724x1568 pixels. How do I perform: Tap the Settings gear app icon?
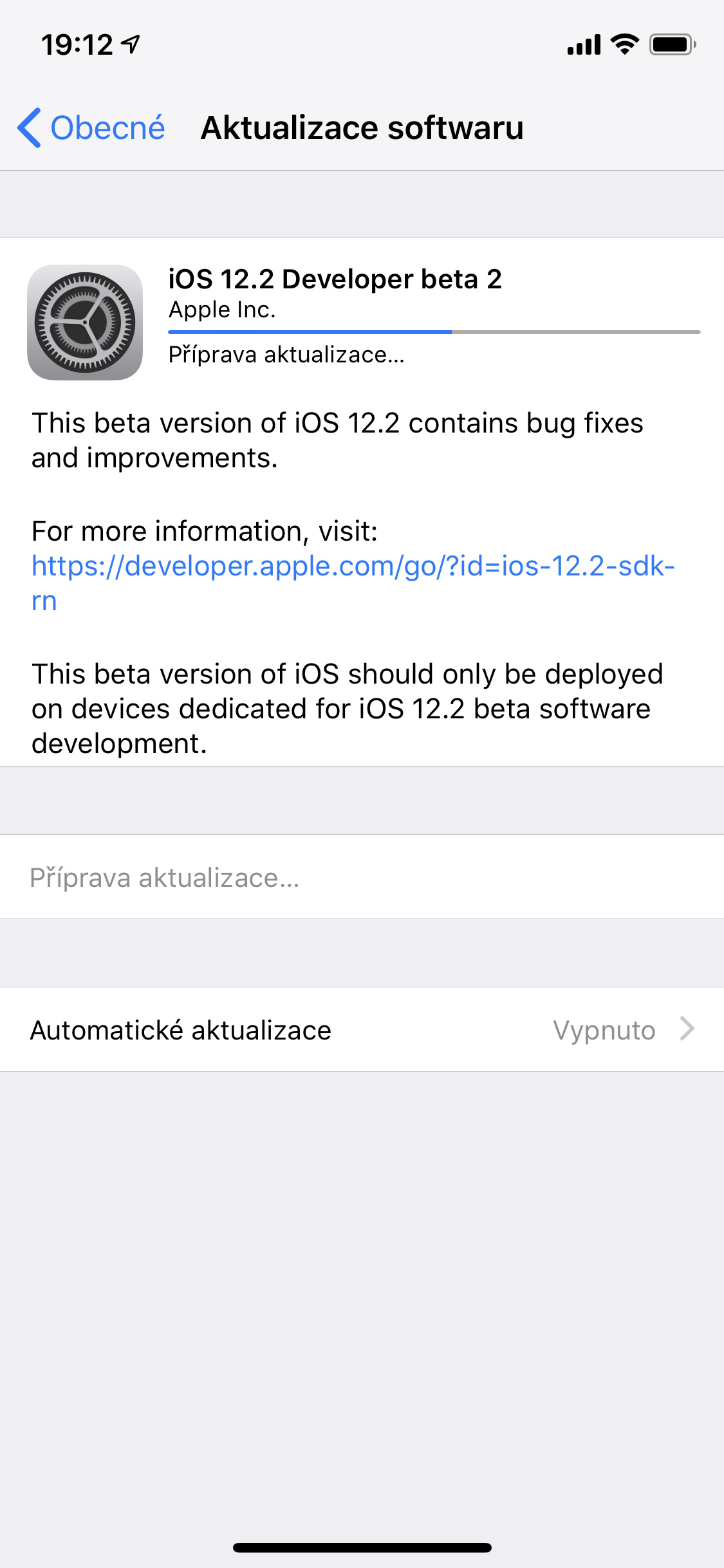85,322
